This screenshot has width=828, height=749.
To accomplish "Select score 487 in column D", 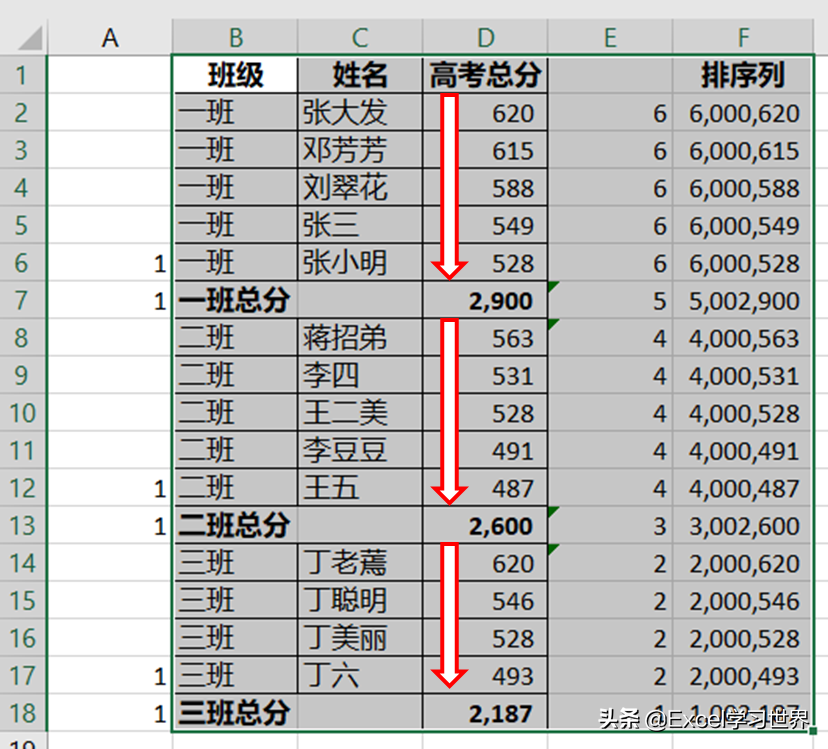I will coord(485,488).
